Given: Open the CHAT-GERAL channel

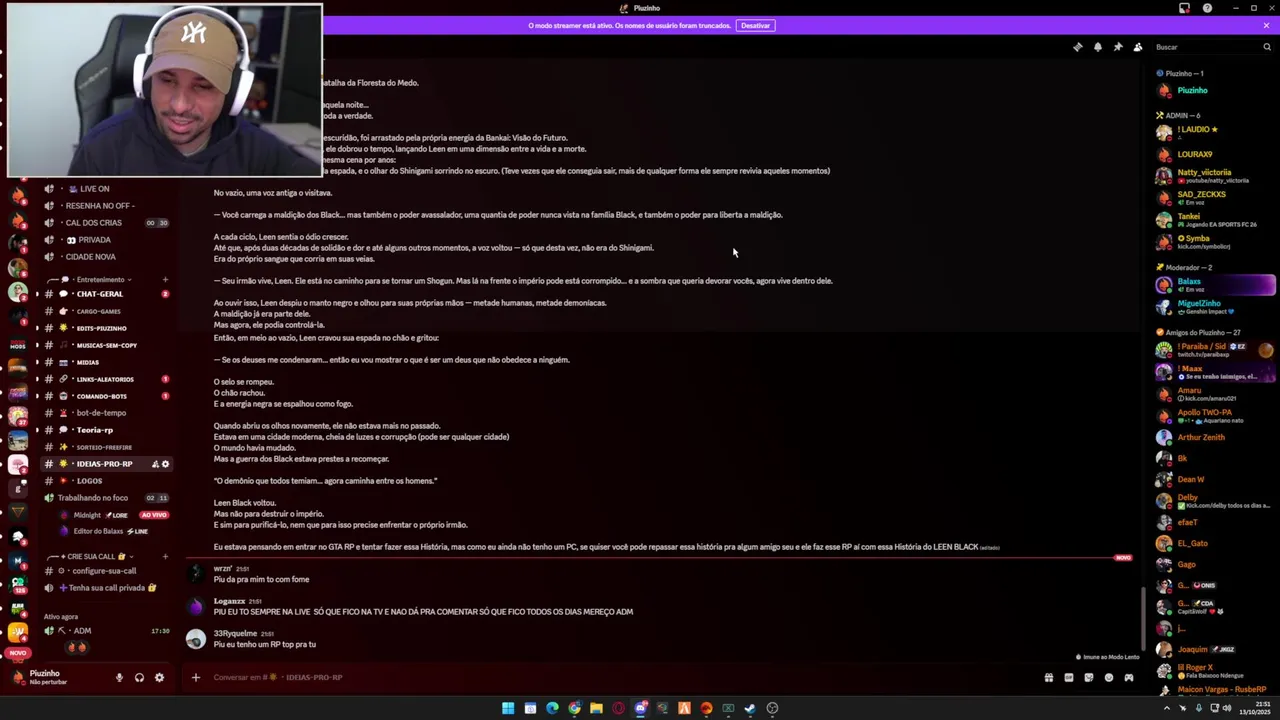Looking at the screenshot, I should pyautogui.click(x=105, y=294).
